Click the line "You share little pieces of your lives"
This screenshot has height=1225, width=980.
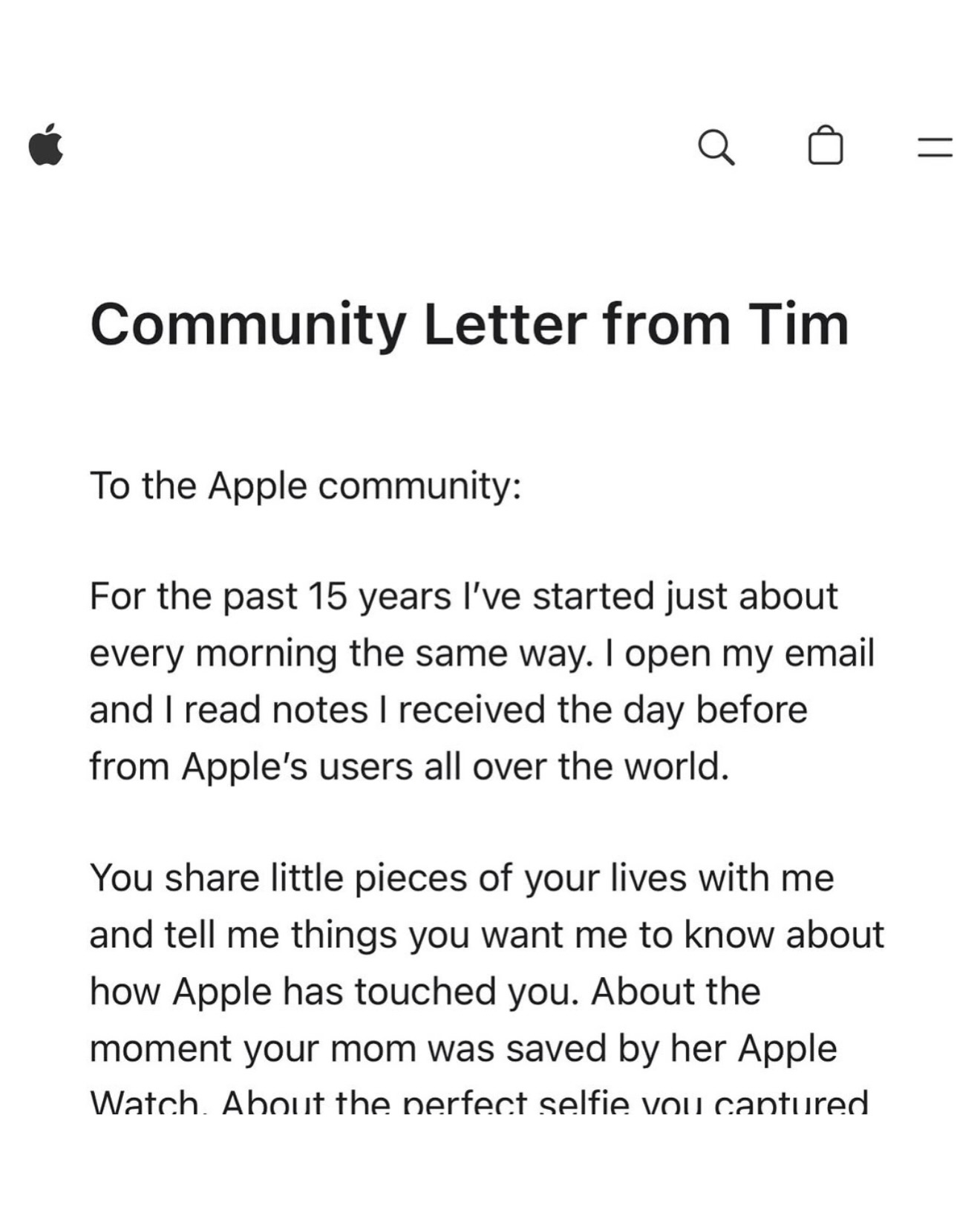point(462,878)
